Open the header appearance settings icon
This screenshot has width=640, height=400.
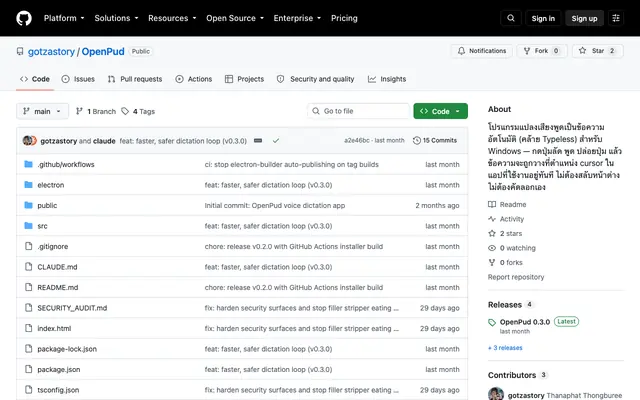point(616,18)
